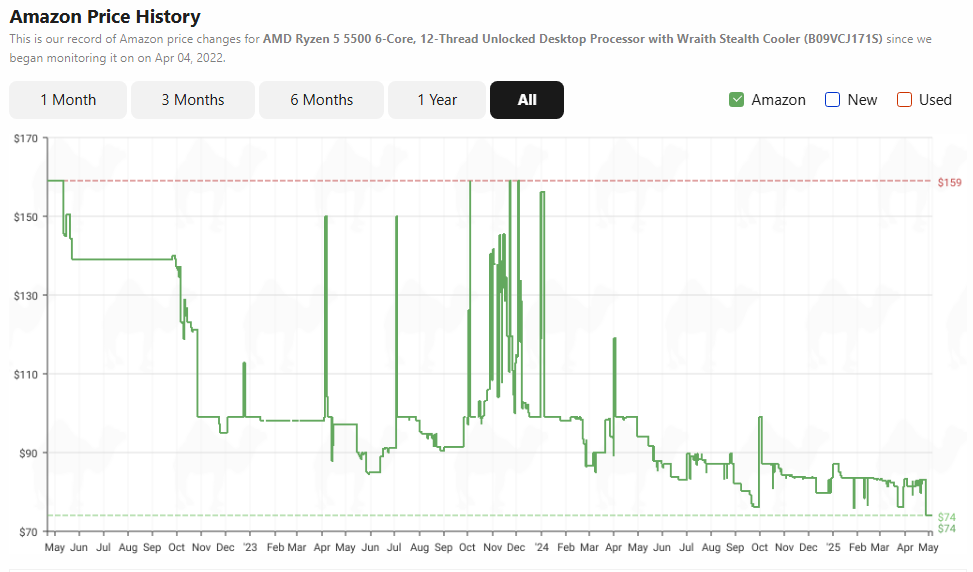Click the $130 y-axis label

(x=25, y=296)
